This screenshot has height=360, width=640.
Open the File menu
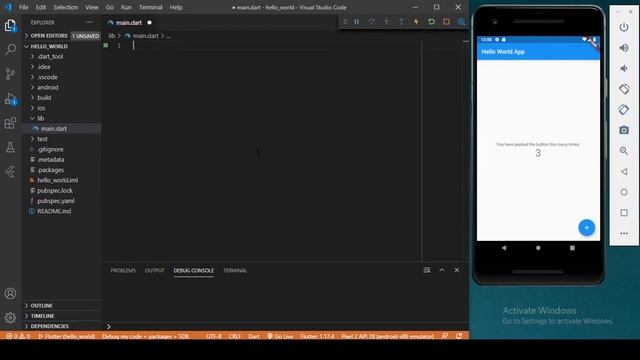[x=24, y=7]
